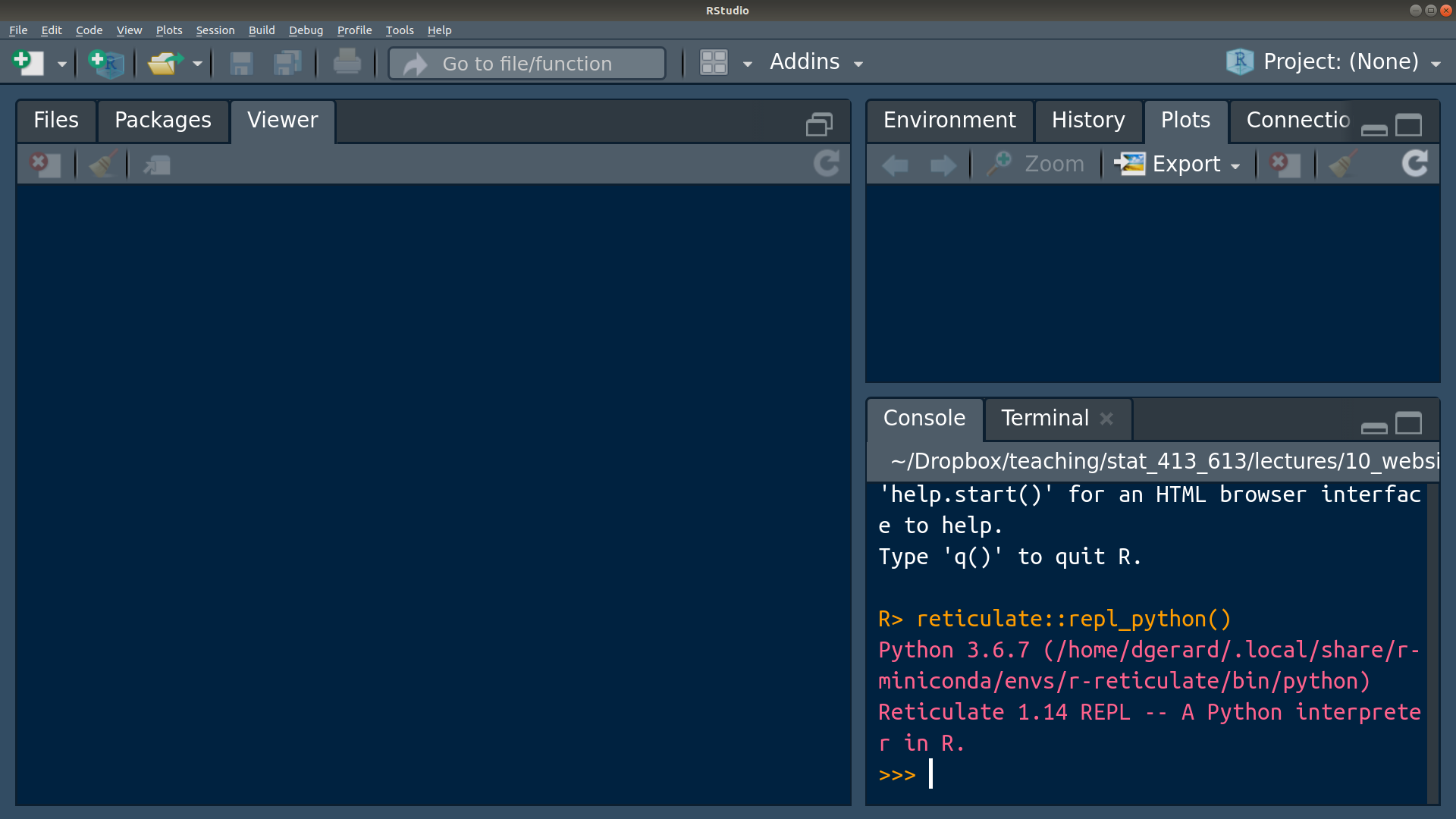Switch to the Packages tab
Image resolution: width=1456 pixels, height=819 pixels.
pos(163,121)
